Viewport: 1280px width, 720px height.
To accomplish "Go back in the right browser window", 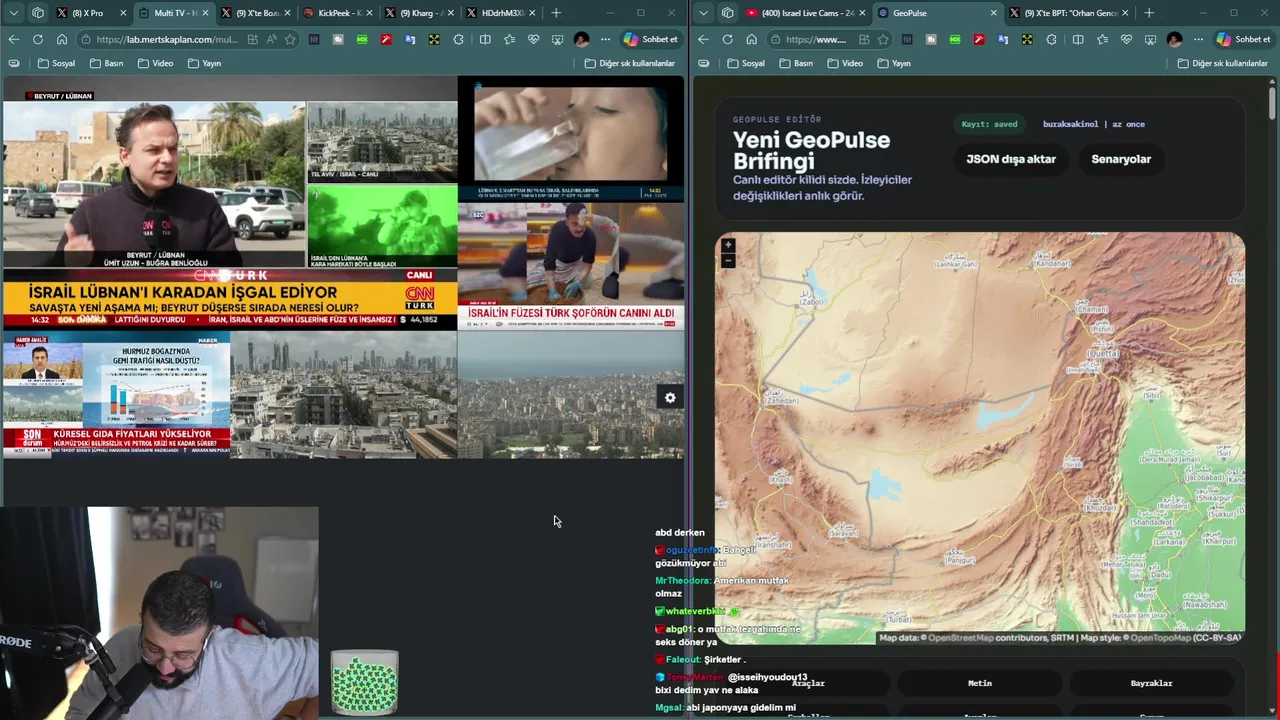I will coord(703,39).
